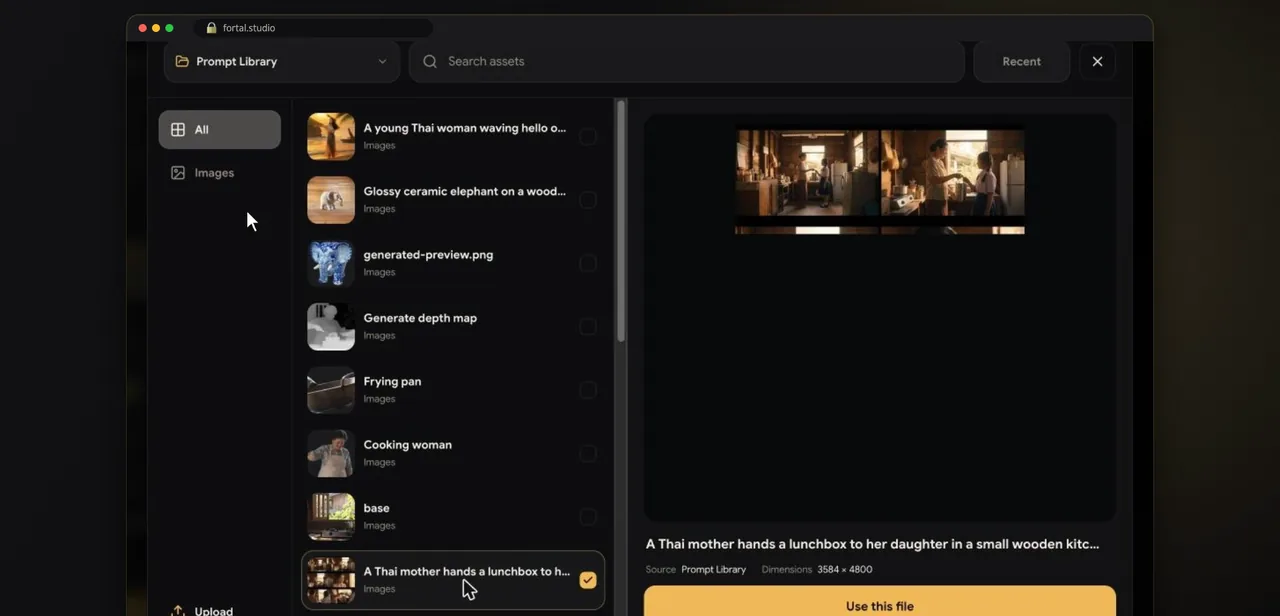The image size is (1280, 616).
Task: Click the picture icon beside Images
Action: click(178, 173)
